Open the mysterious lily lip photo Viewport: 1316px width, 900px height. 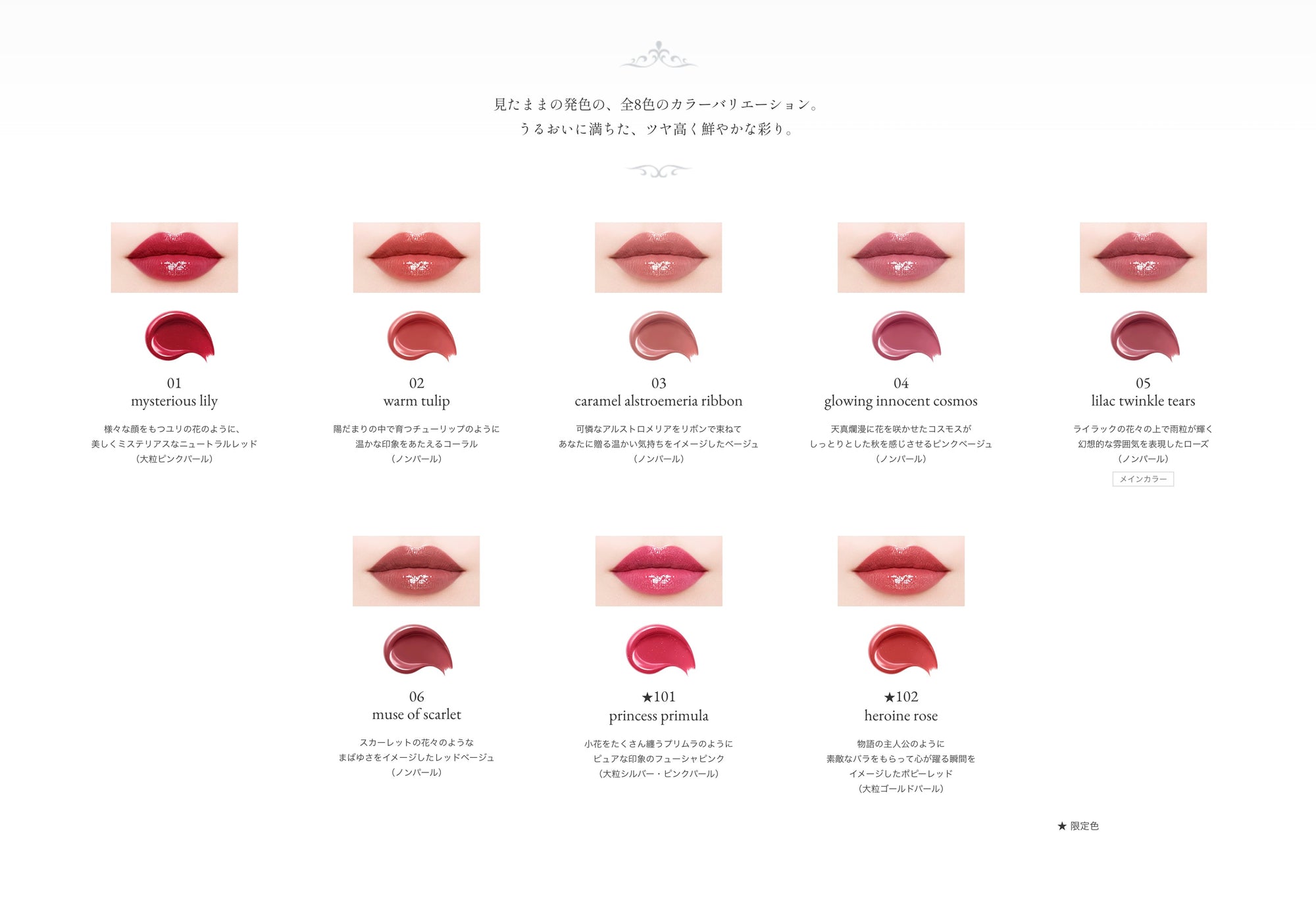(x=174, y=257)
